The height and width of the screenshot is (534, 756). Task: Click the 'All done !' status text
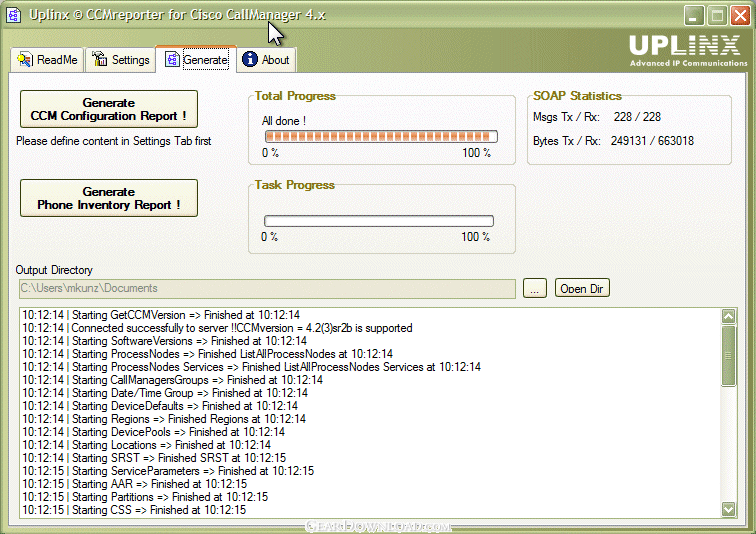pyautogui.click(x=284, y=121)
